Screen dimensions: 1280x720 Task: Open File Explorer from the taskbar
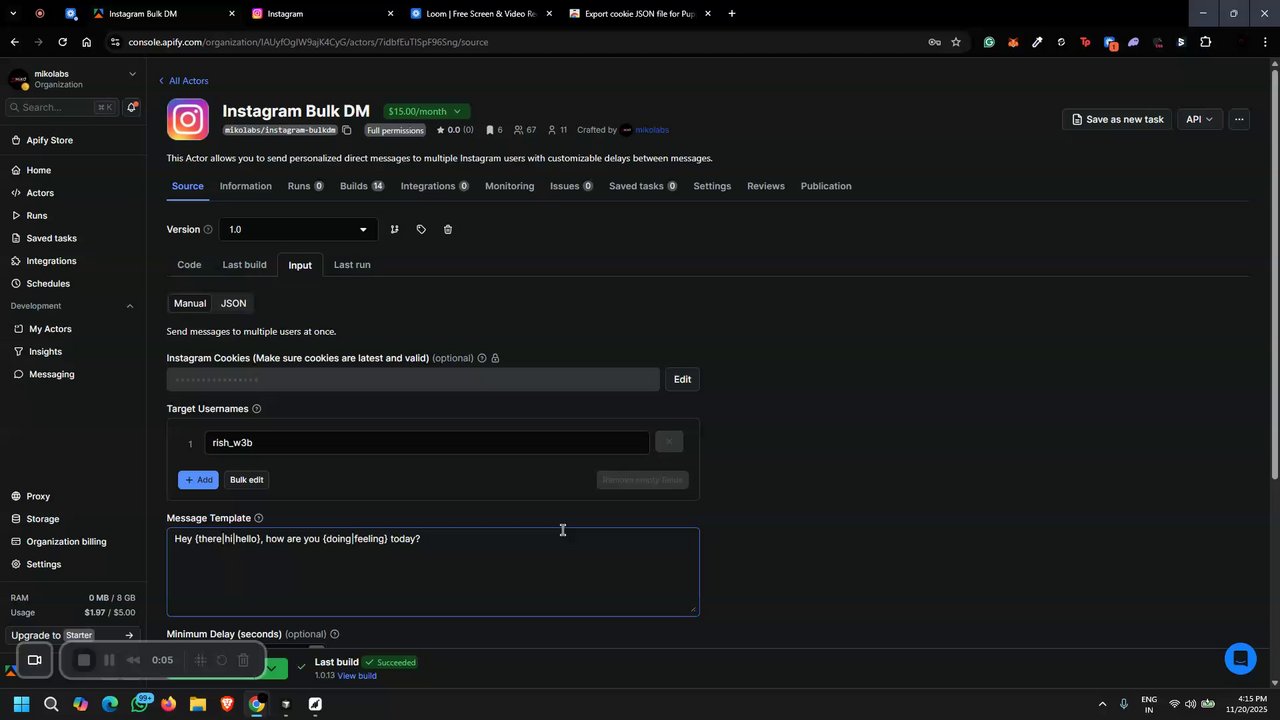[x=197, y=704]
